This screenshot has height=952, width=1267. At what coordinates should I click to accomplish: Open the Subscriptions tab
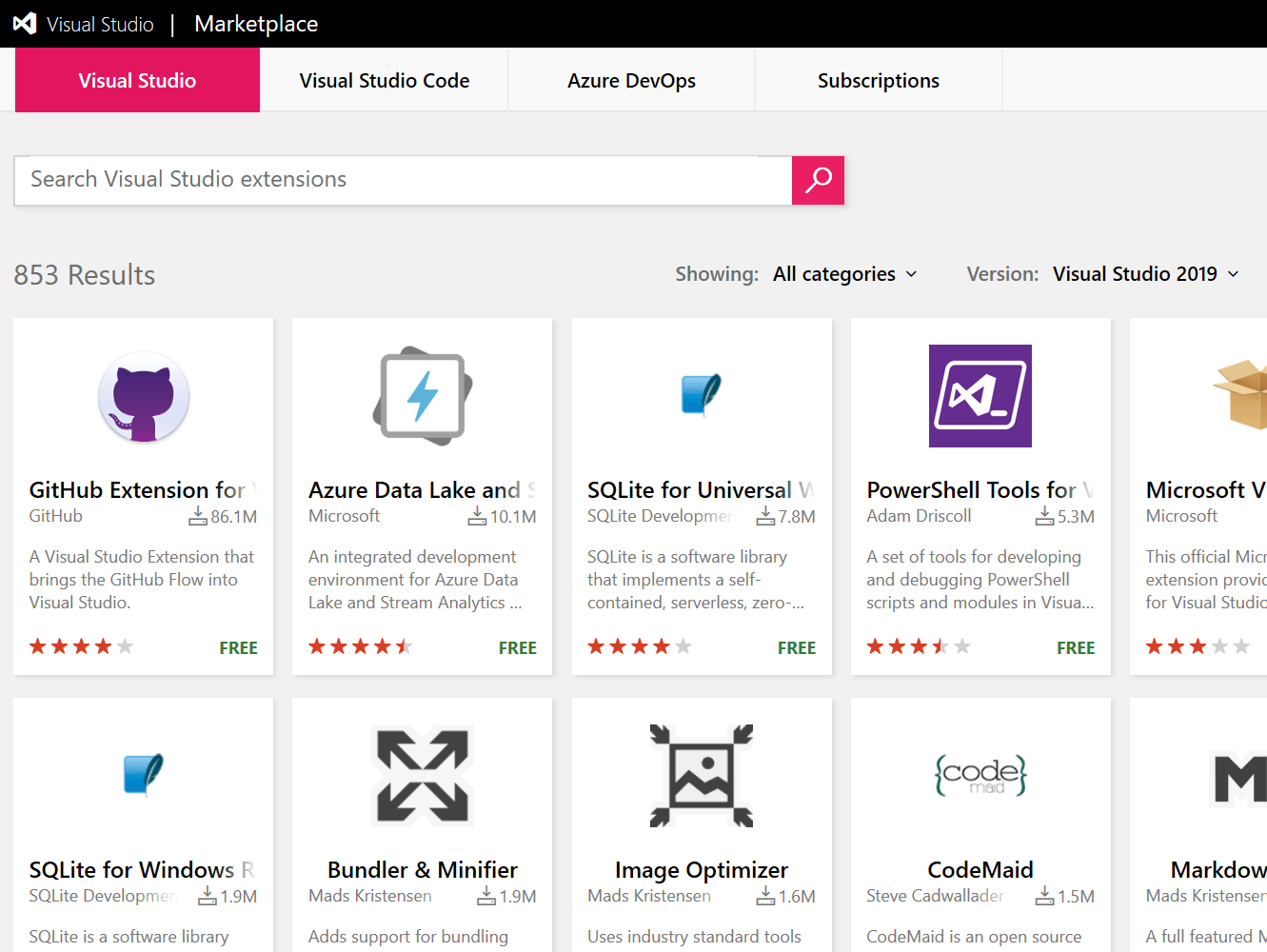coord(879,80)
